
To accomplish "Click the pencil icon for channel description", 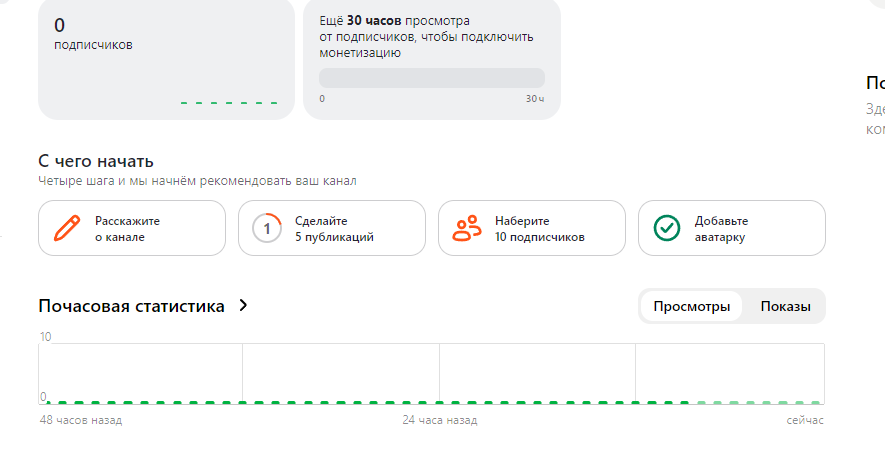I will click(67, 228).
